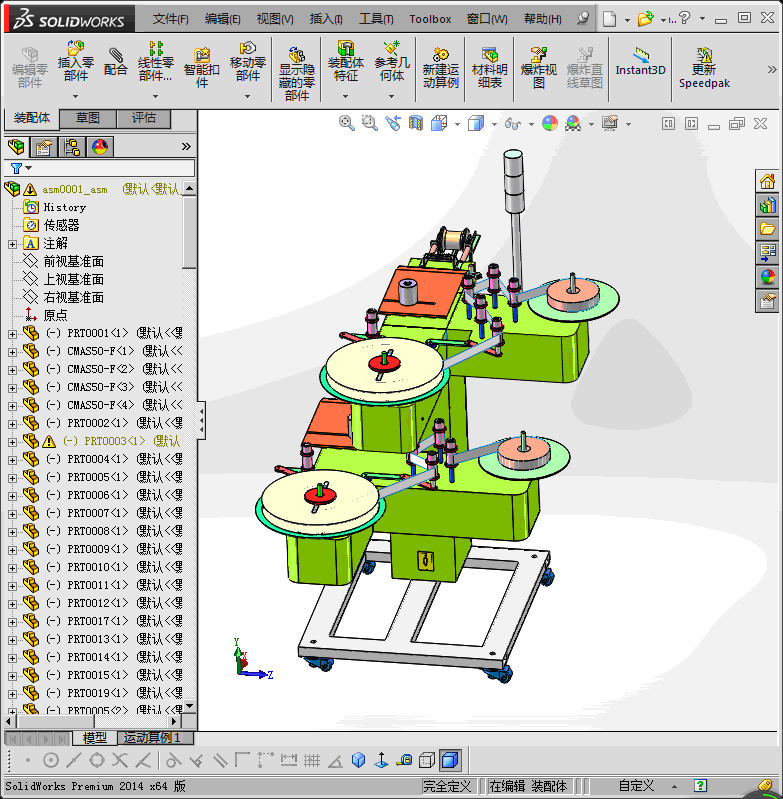Open Assembly Features dropdown arrow
783x799 pixels.
pyautogui.click(x=345, y=96)
